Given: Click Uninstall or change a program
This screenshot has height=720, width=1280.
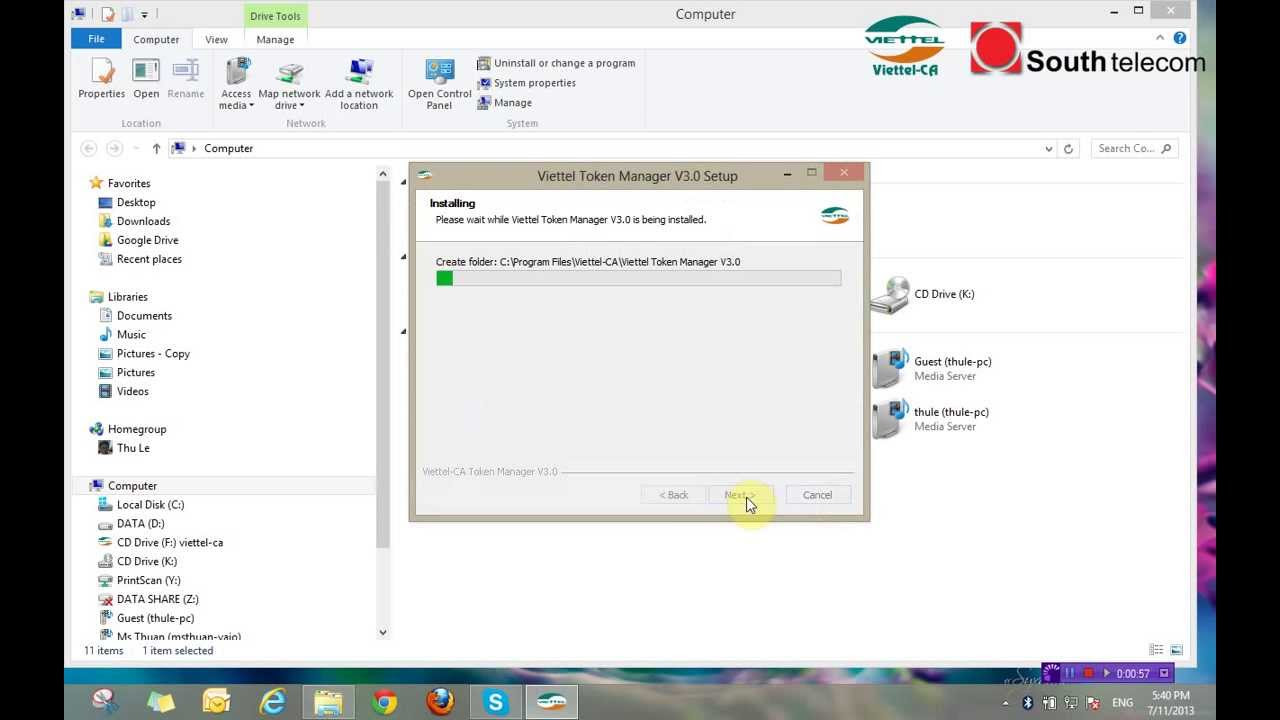Looking at the screenshot, I should pos(556,63).
